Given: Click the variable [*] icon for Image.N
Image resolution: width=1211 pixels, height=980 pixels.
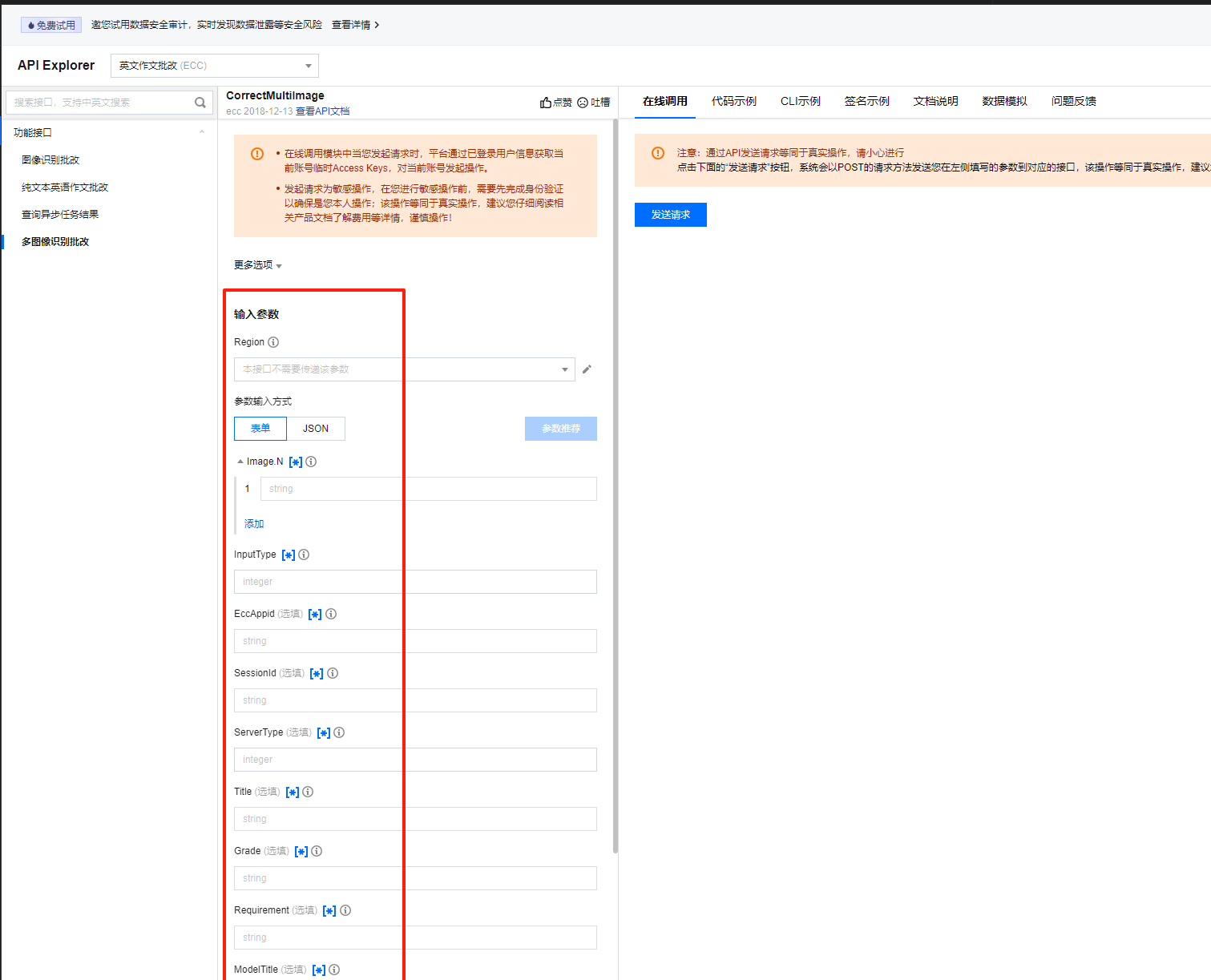Looking at the screenshot, I should 296,462.
